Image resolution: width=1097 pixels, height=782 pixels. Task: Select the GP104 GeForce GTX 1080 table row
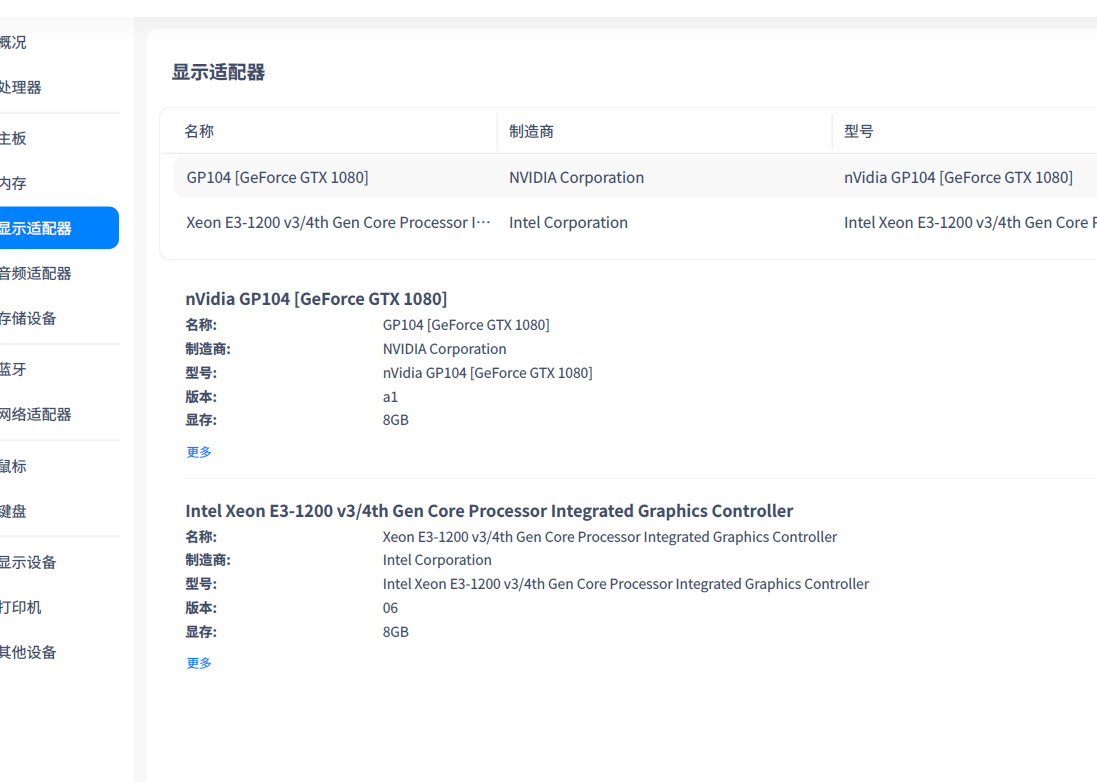point(400,177)
